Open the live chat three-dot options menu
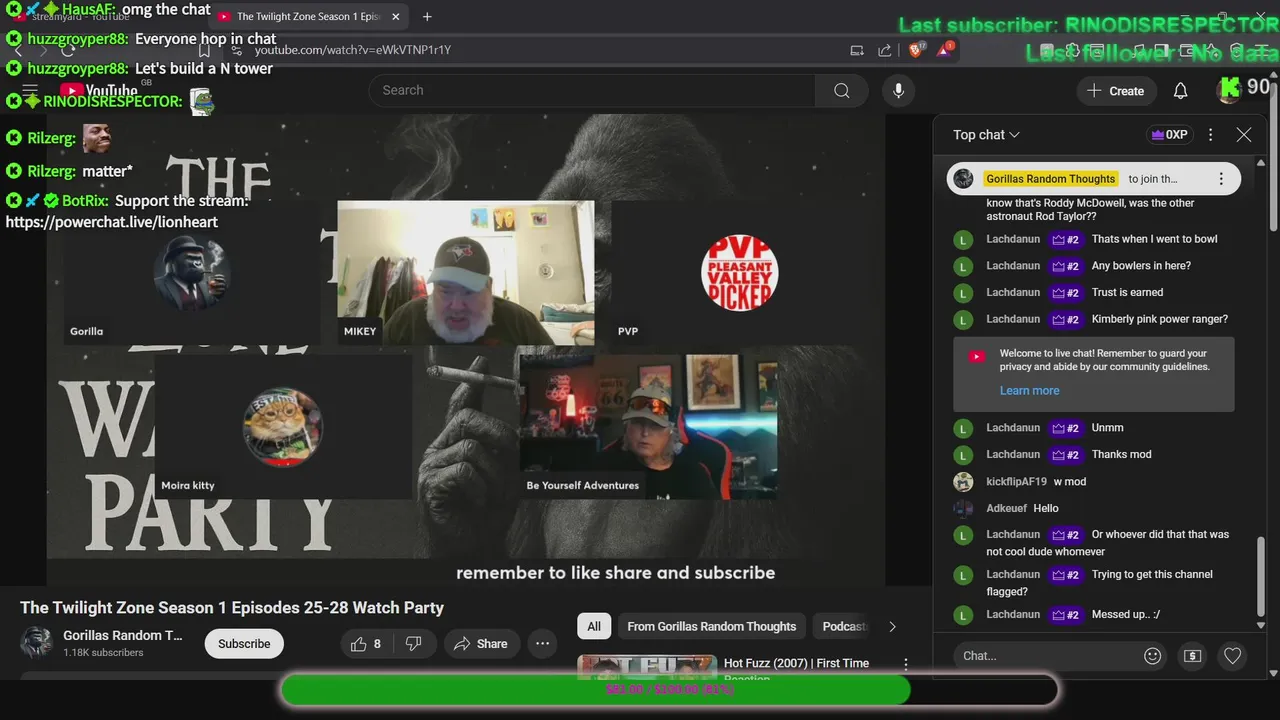 click(1210, 135)
